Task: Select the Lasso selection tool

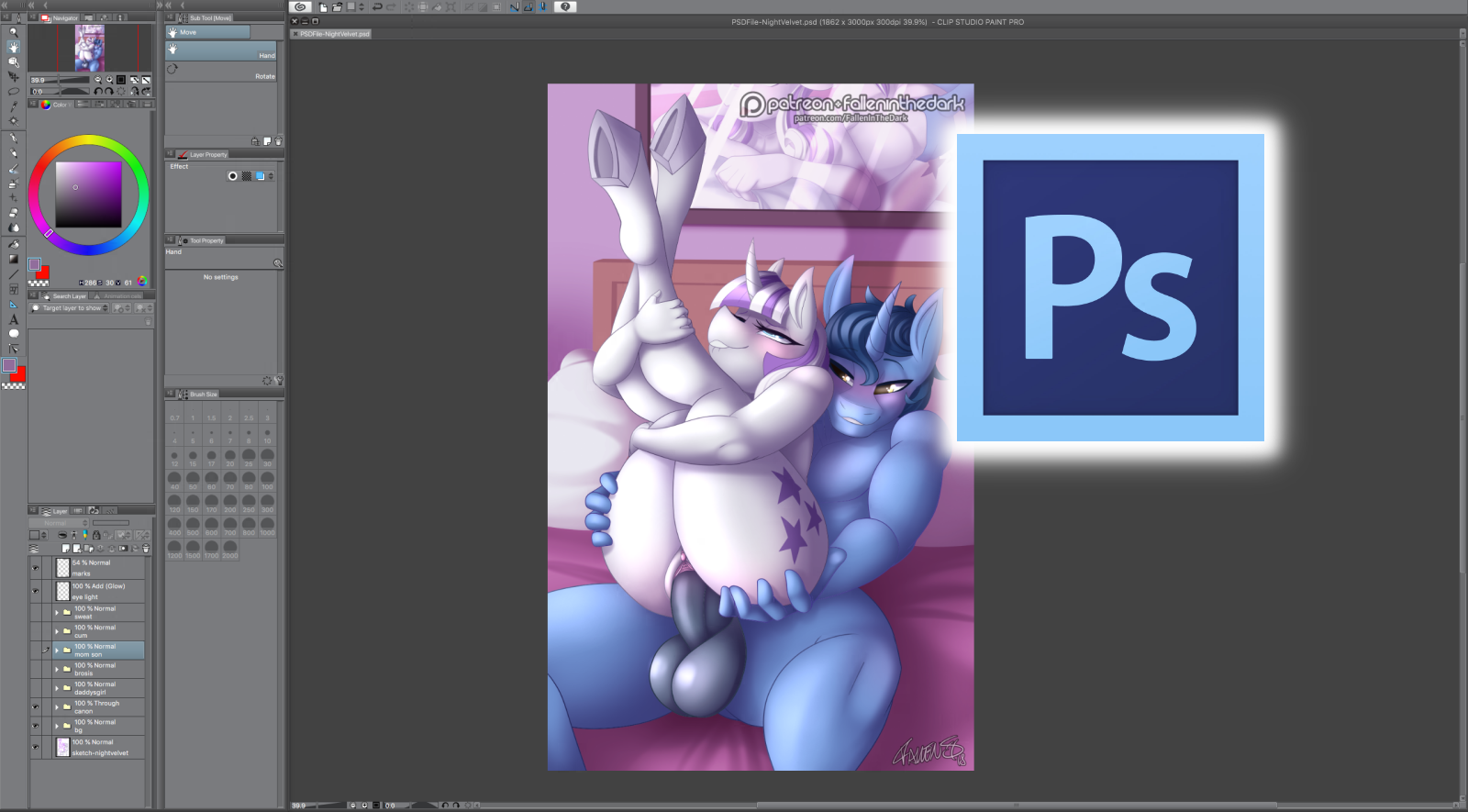Action: click(13, 91)
